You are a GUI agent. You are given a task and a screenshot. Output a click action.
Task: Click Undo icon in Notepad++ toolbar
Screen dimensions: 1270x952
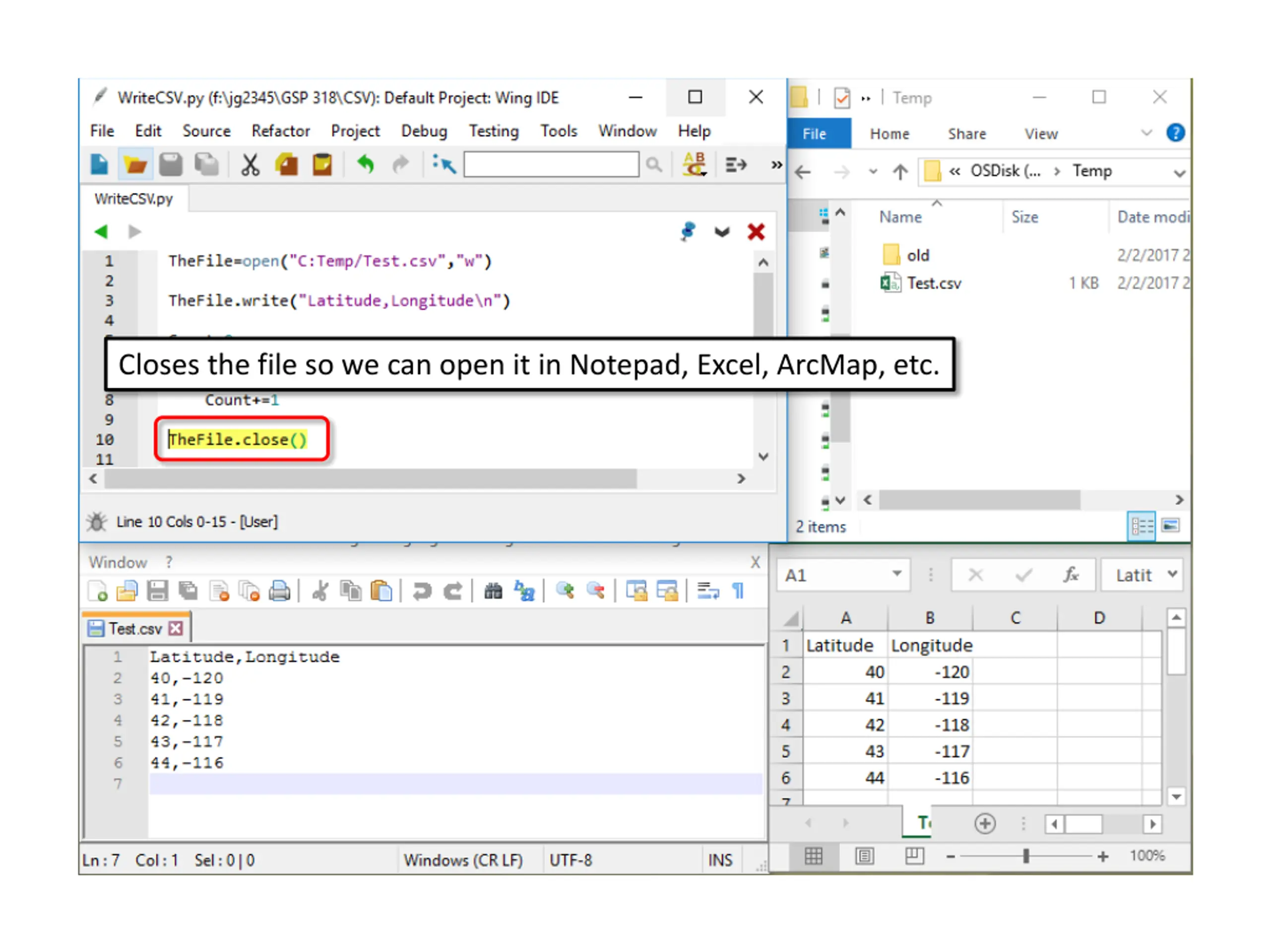(x=422, y=591)
